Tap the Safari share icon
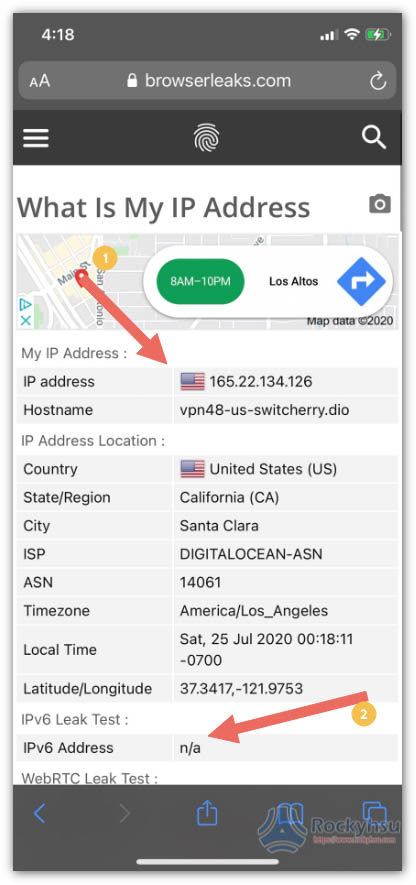This screenshot has height=885, width=416. click(207, 813)
